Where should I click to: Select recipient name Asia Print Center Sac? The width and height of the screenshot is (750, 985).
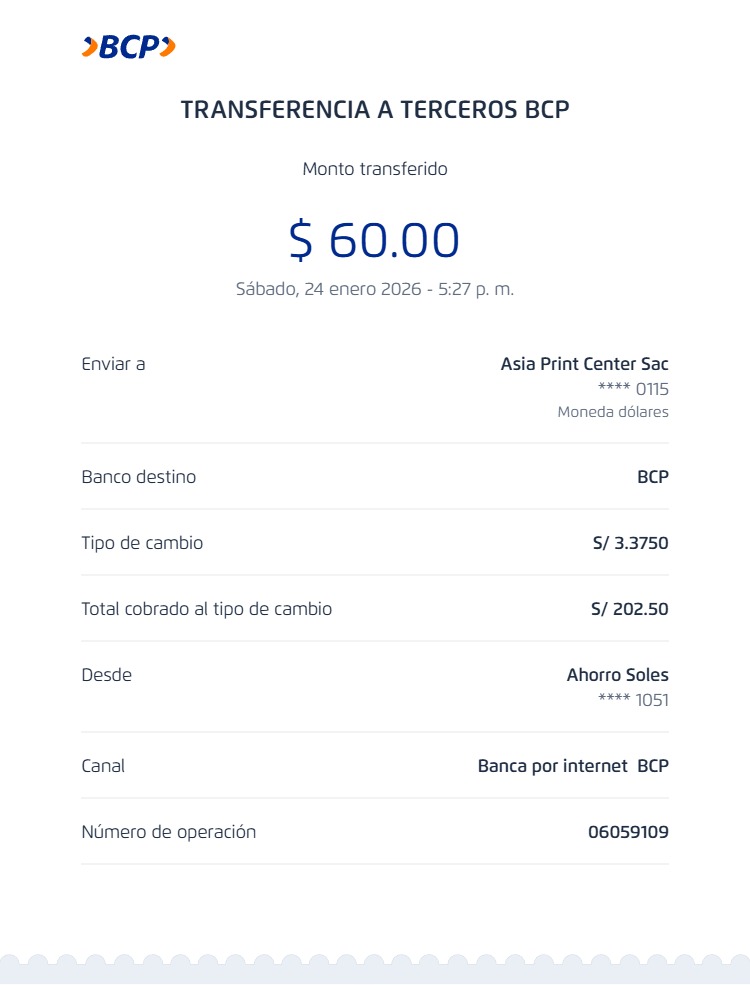[584, 364]
